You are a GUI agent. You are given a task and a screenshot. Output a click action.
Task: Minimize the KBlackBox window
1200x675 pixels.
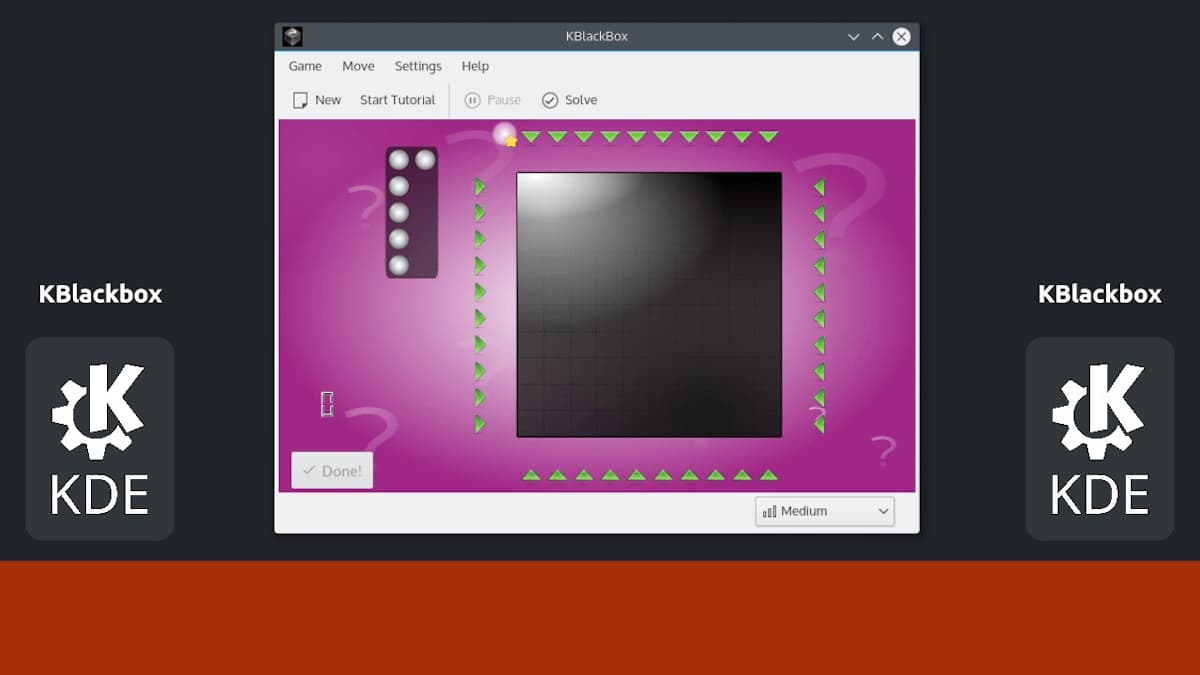pyautogui.click(x=853, y=36)
